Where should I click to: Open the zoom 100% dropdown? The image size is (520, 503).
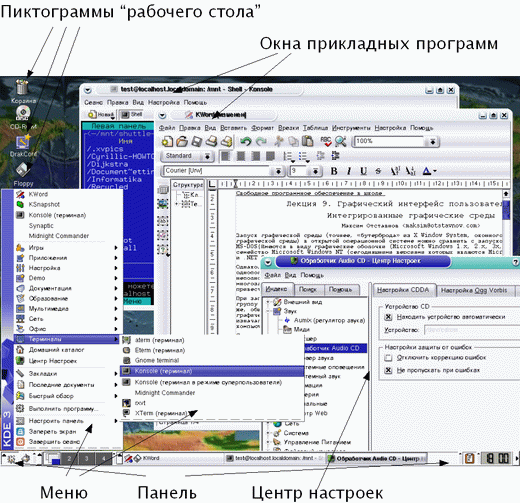pyautogui.click(x=432, y=142)
